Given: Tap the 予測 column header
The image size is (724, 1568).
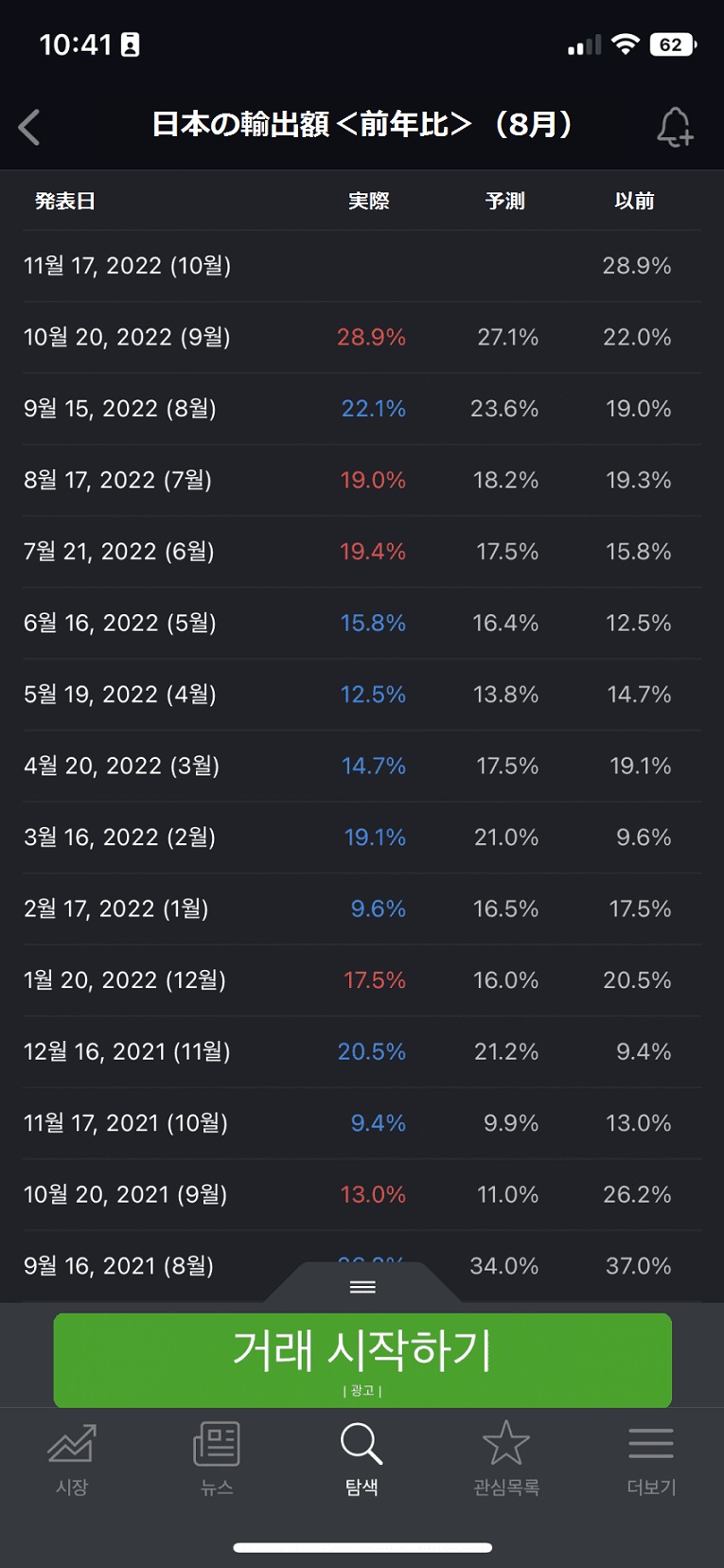Looking at the screenshot, I should (x=505, y=201).
